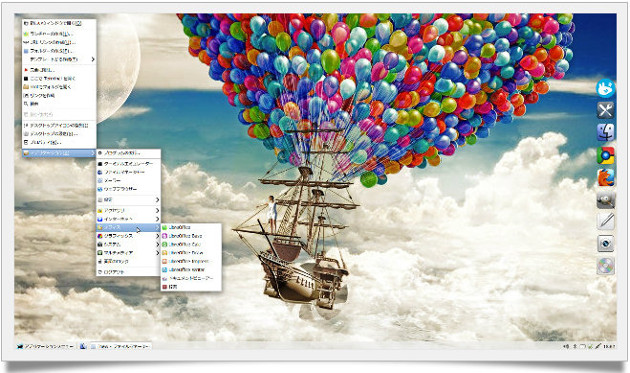Launch LibreOffice Base from the Office submenu

[191, 236]
